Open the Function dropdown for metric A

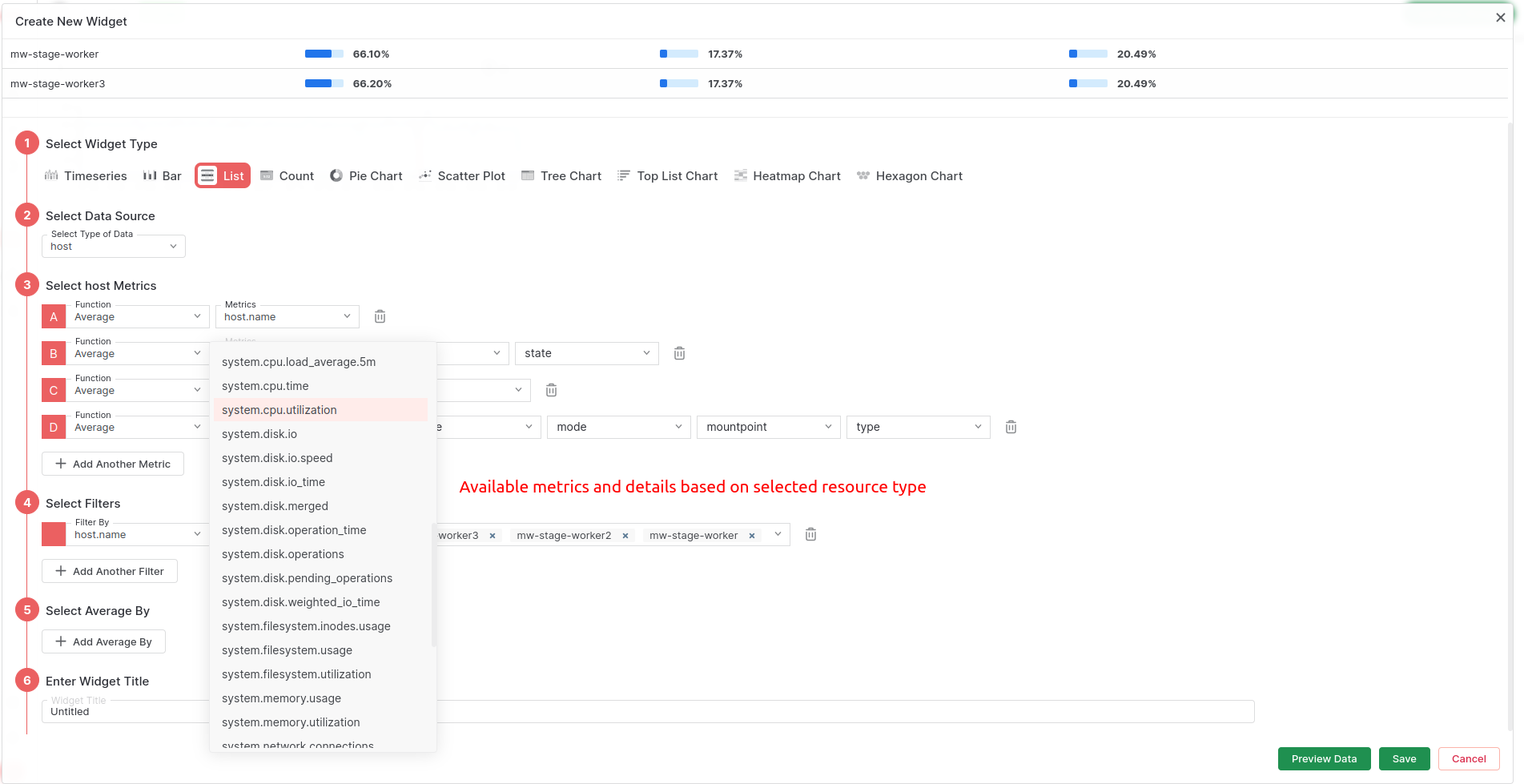point(136,317)
